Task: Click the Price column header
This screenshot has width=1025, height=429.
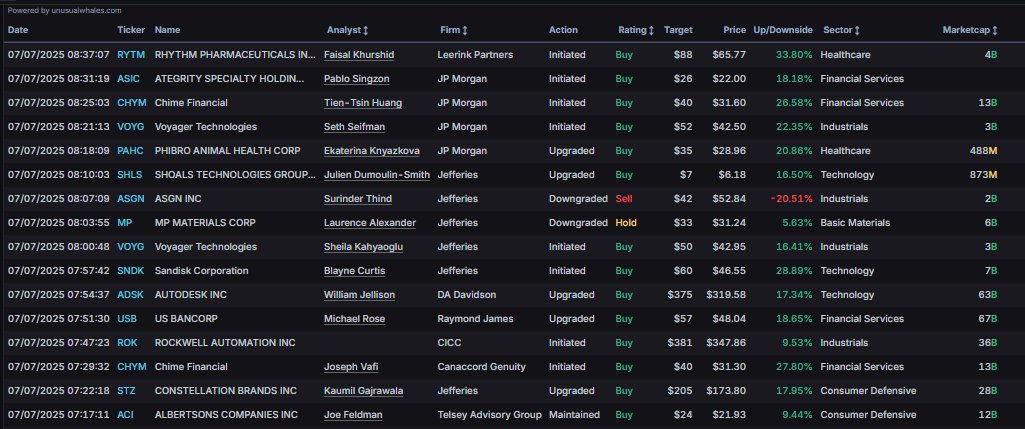Action: [735, 30]
